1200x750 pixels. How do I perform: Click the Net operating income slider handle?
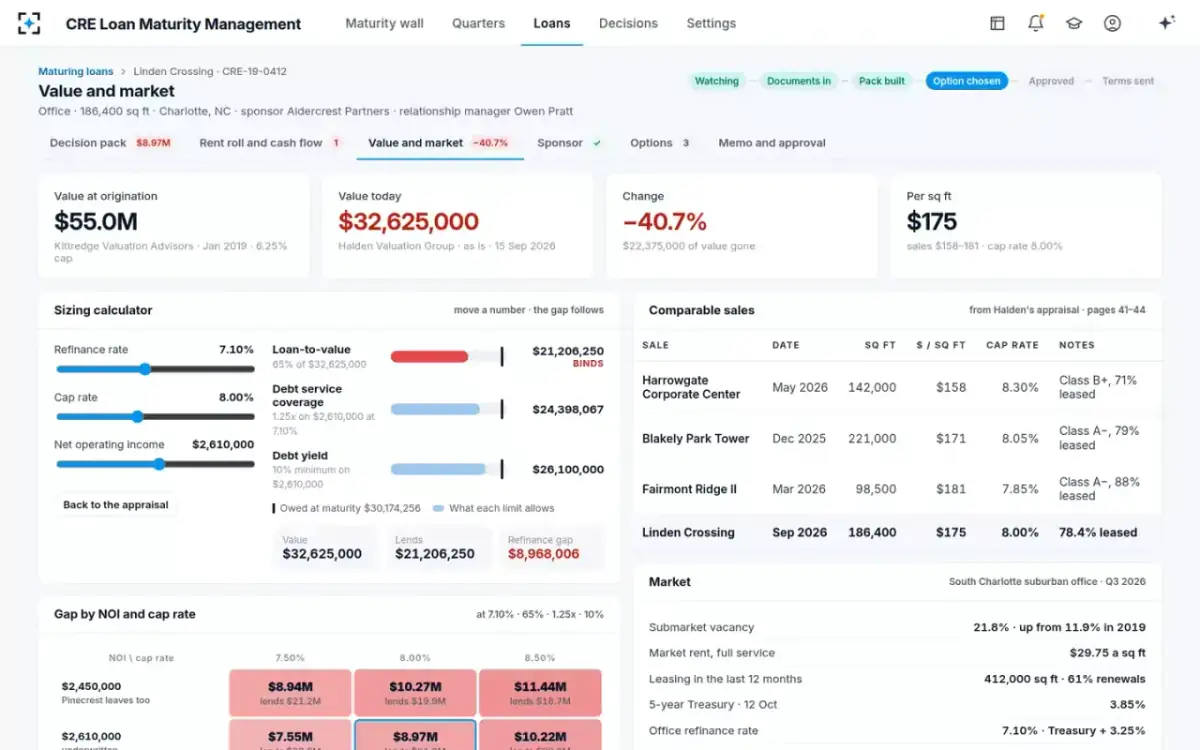[x=159, y=464]
